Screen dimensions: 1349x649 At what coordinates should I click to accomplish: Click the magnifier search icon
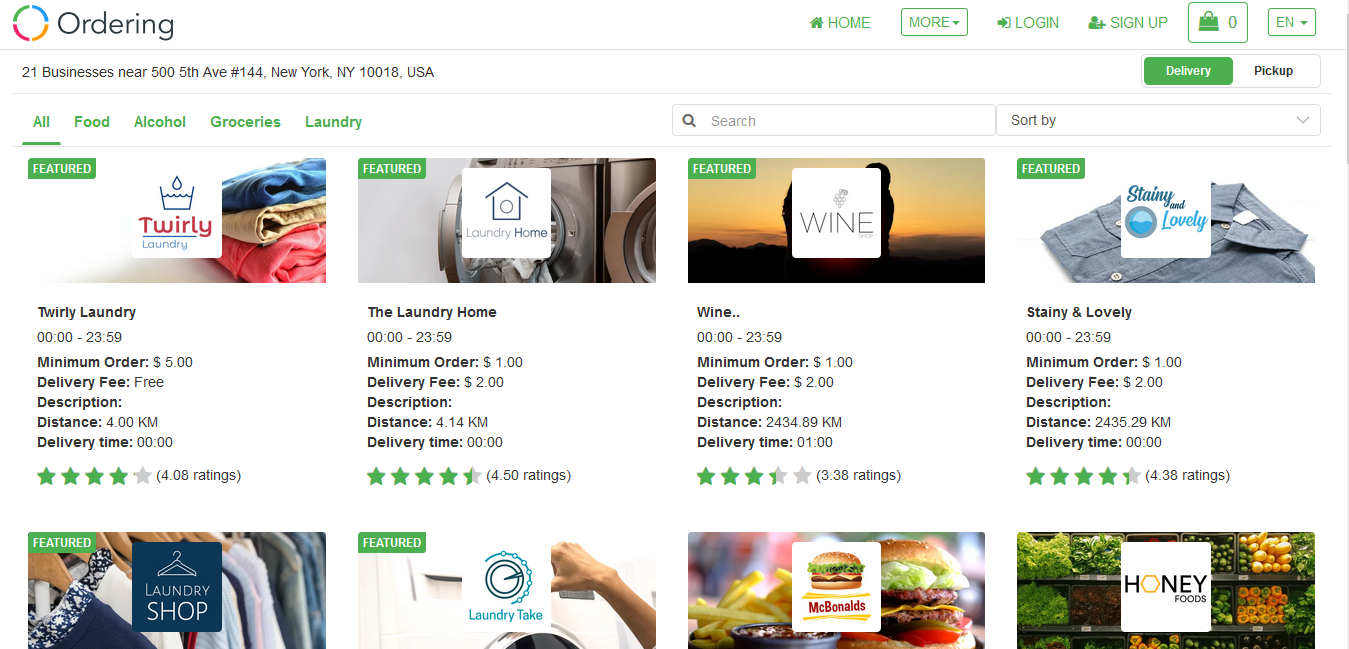[x=689, y=121]
